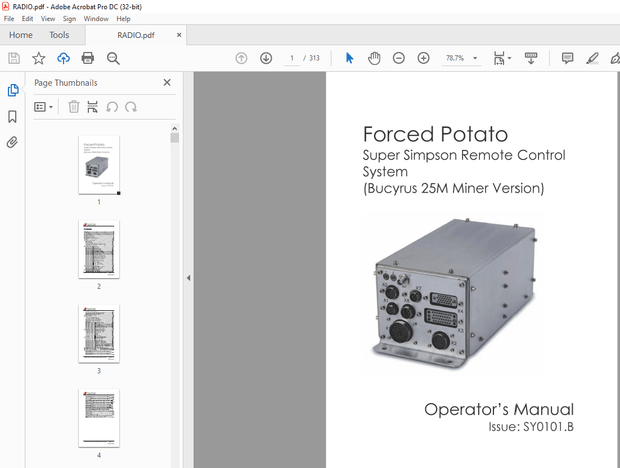Close the Page Thumbnails panel
Screen dimensions: 620x468
coord(167,82)
